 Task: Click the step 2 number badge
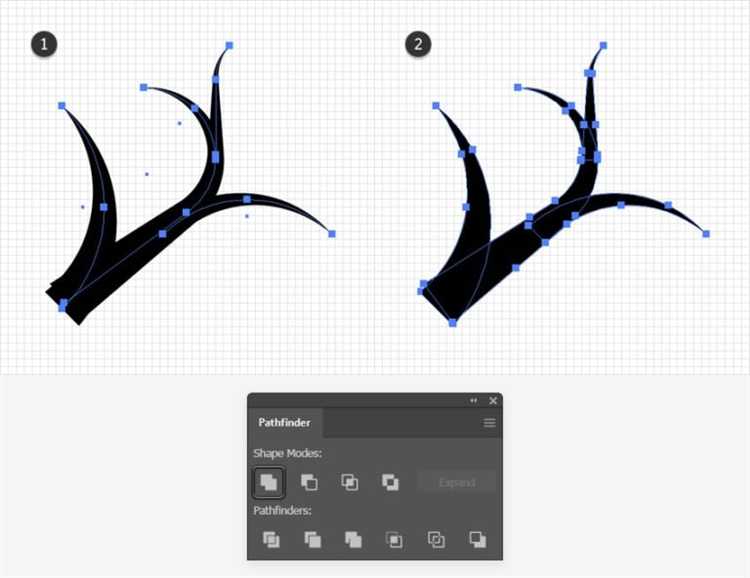[417, 43]
